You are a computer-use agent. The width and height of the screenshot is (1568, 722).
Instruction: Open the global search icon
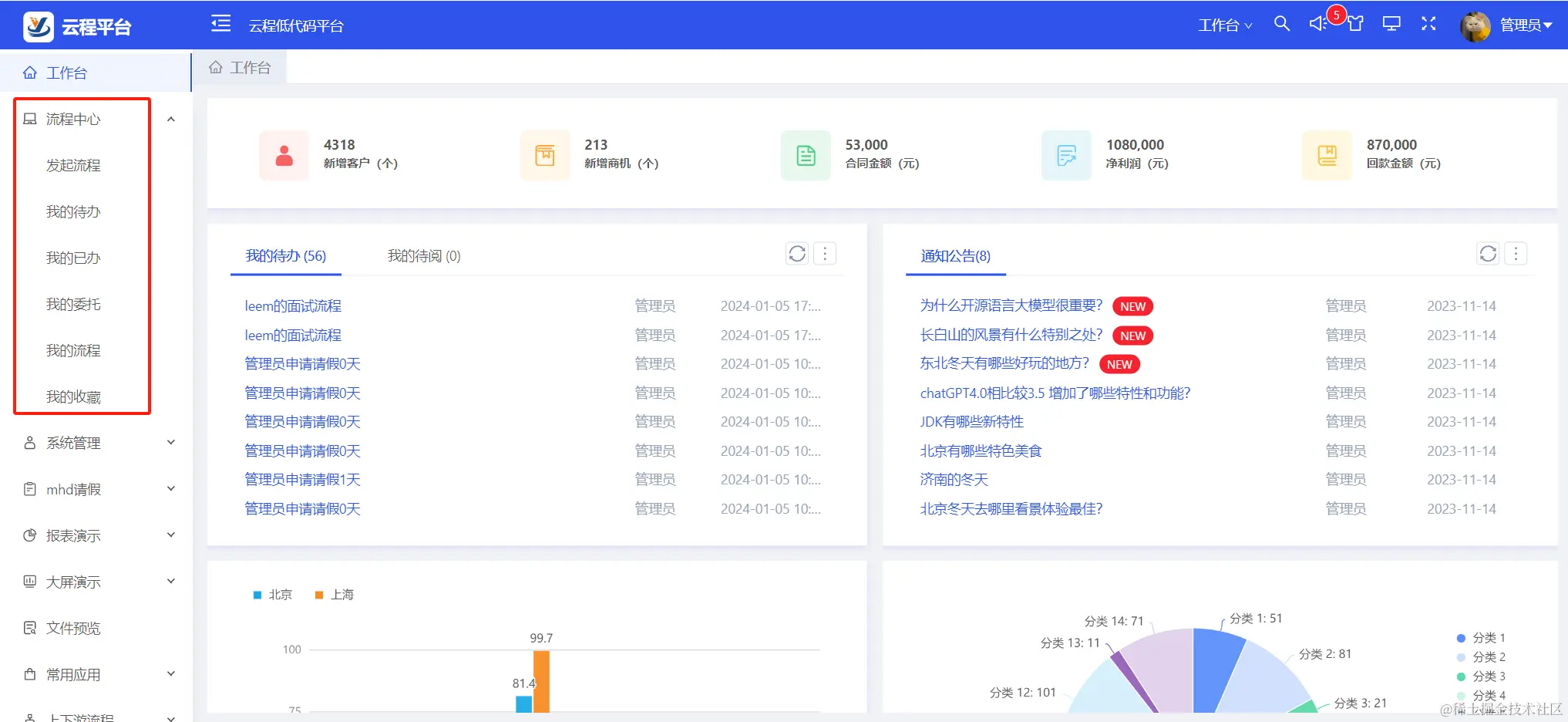click(1282, 24)
